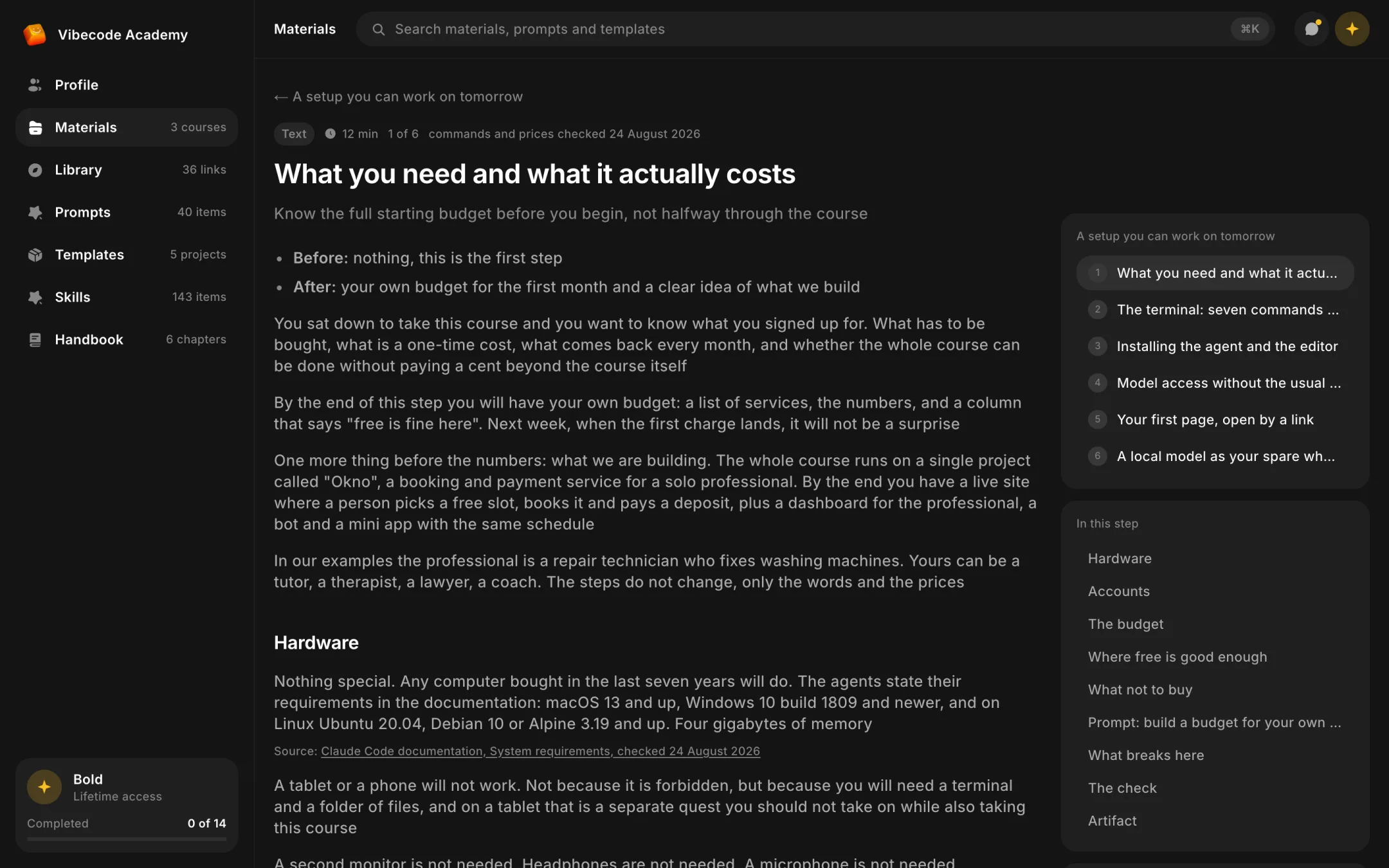1389x868 pixels.
Task: Go to Prompts with 40 items
Action: tap(127, 212)
